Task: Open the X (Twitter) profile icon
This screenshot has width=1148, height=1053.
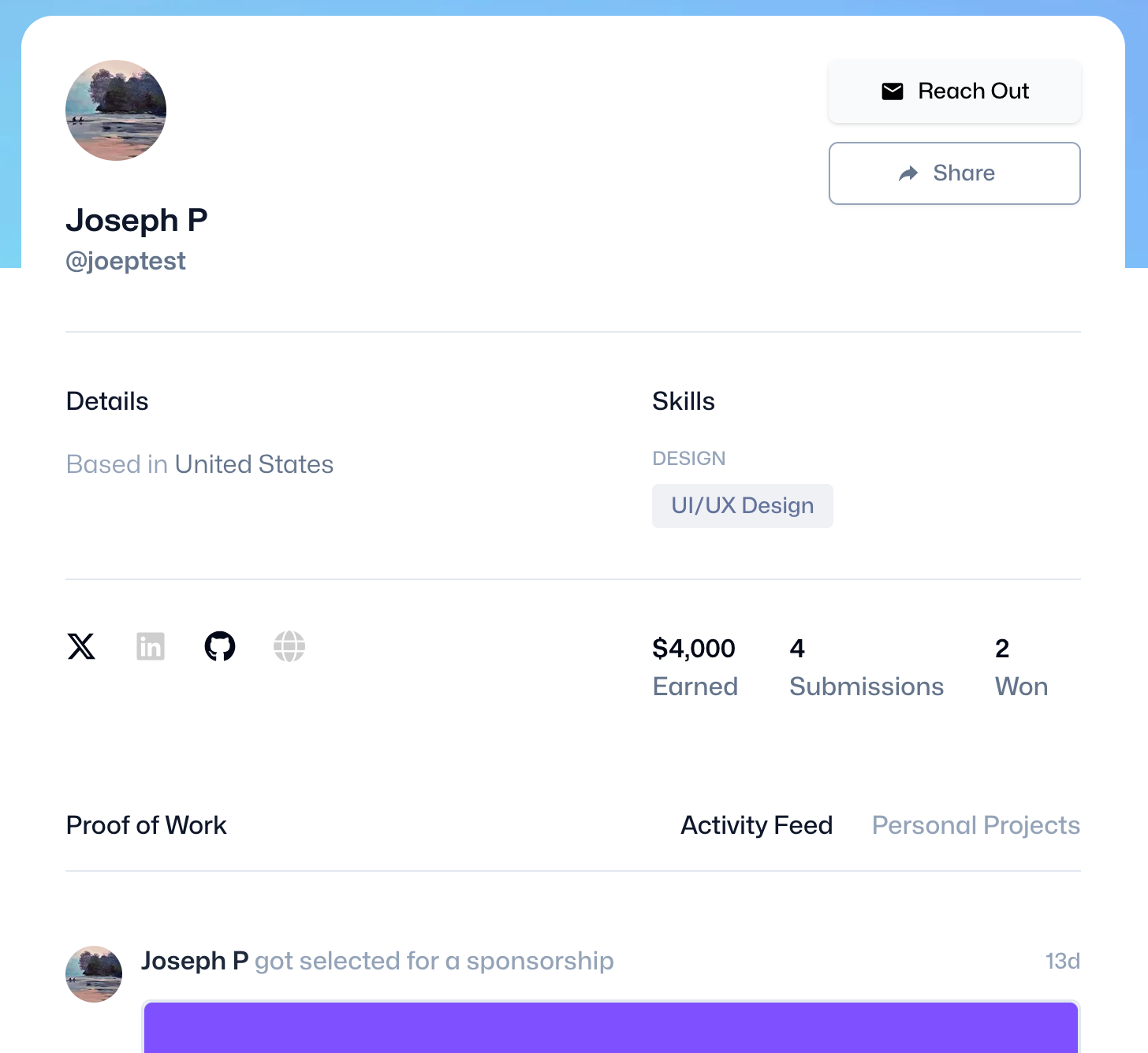Action: [81, 646]
